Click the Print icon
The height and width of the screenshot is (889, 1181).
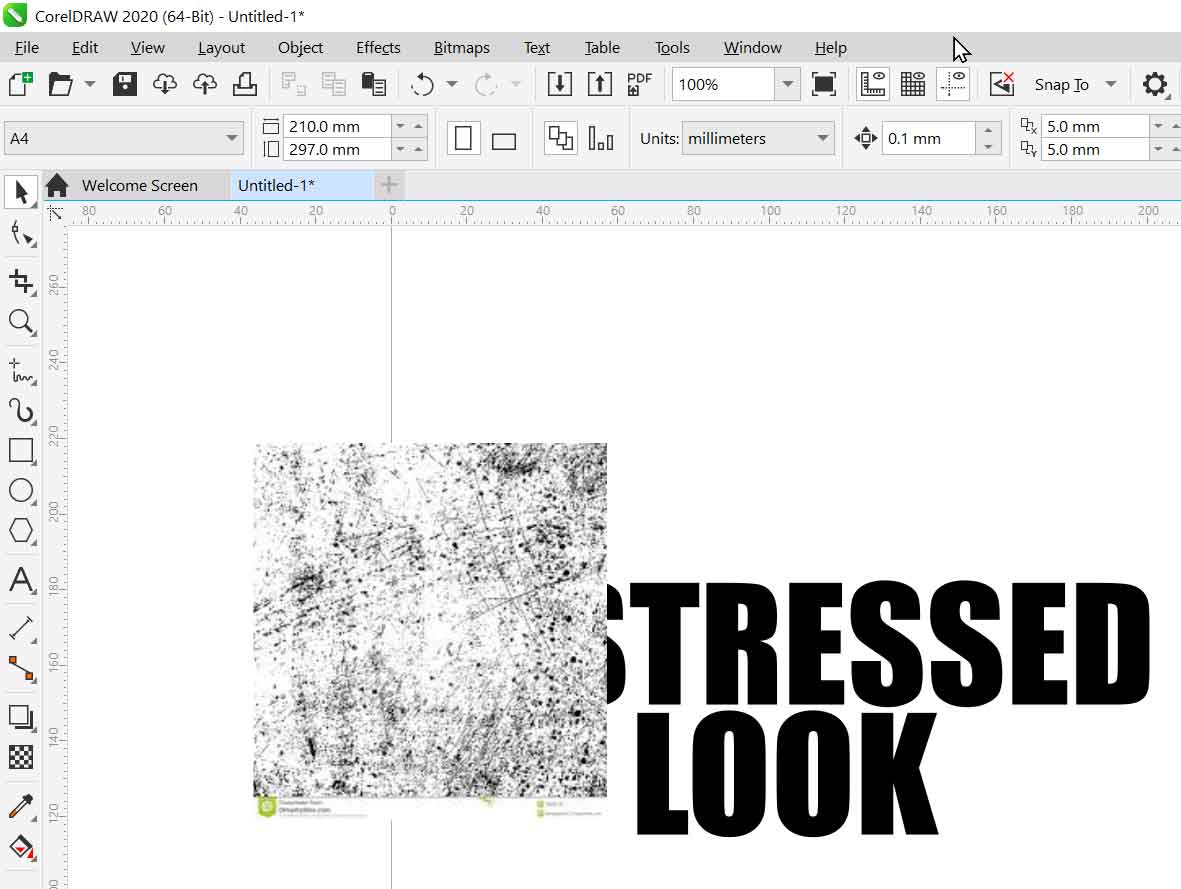click(x=245, y=84)
